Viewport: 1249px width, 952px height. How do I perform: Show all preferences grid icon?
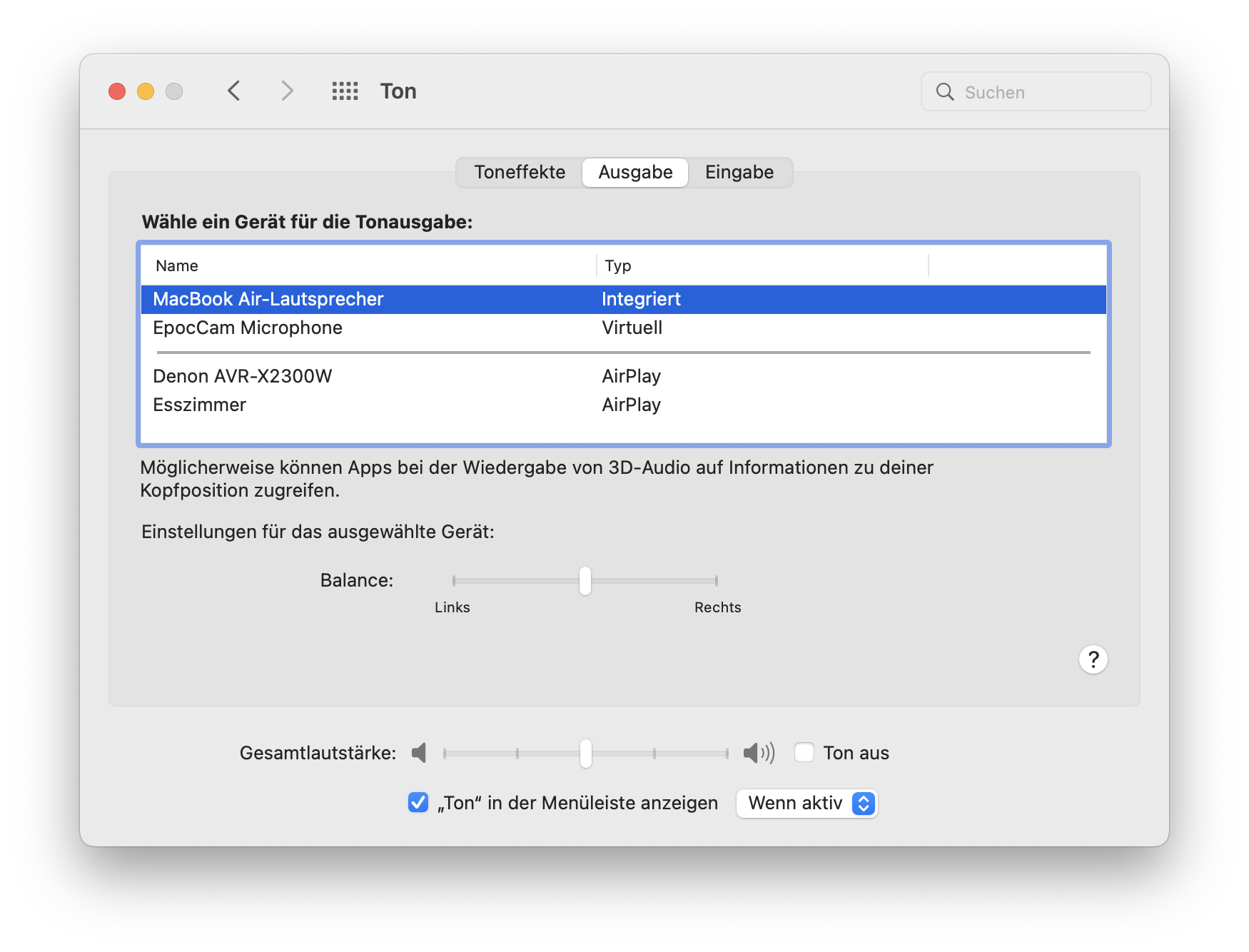click(x=345, y=91)
